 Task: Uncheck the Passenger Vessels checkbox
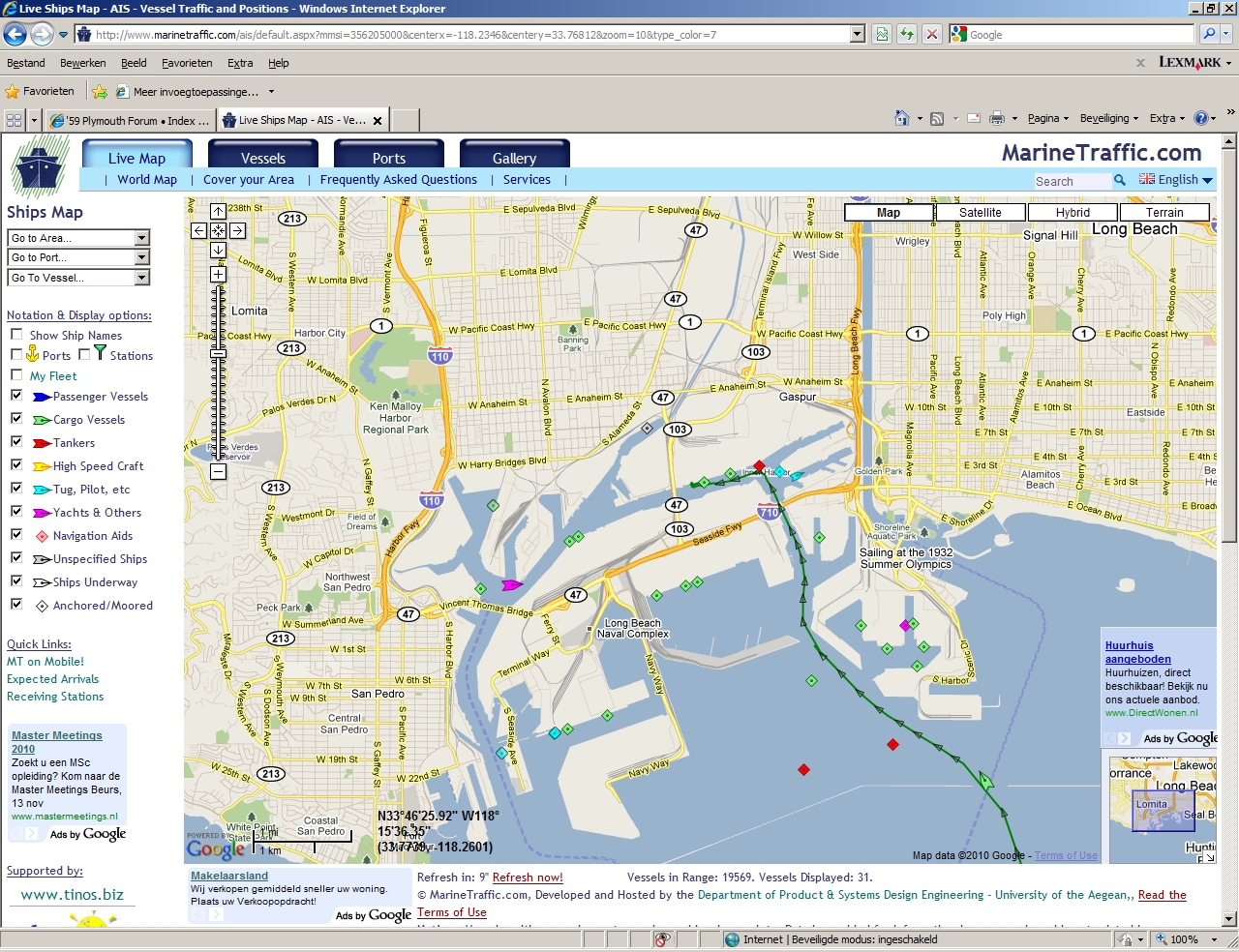16,395
